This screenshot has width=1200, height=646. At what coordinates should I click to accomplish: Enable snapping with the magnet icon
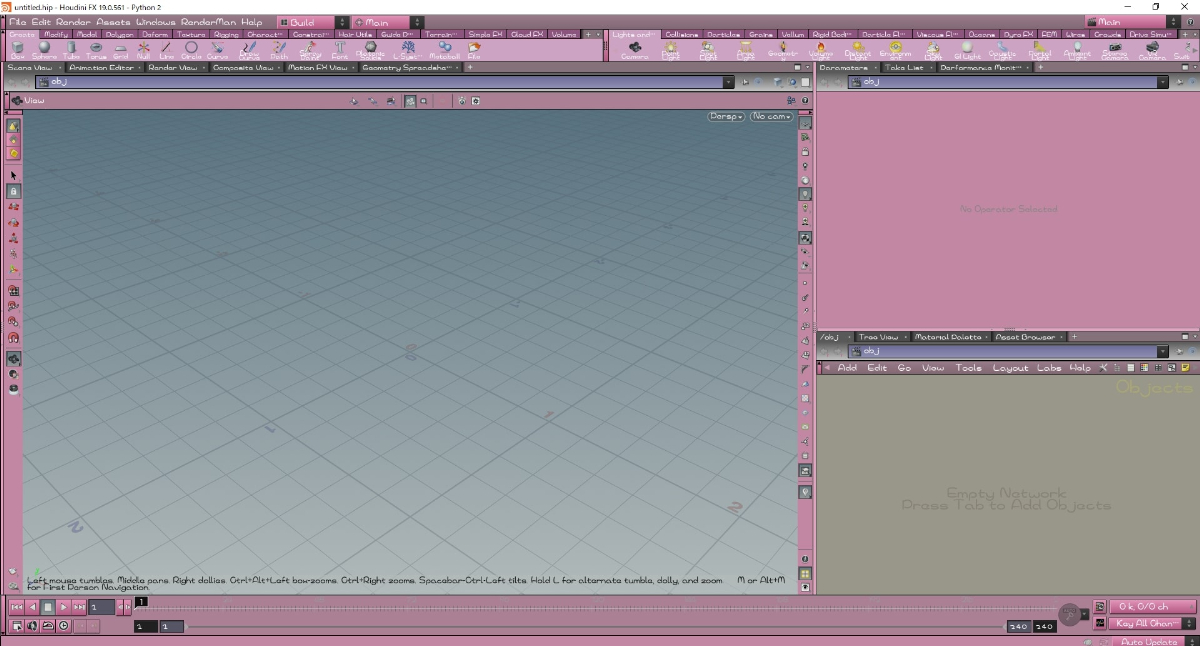pos(13,338)
